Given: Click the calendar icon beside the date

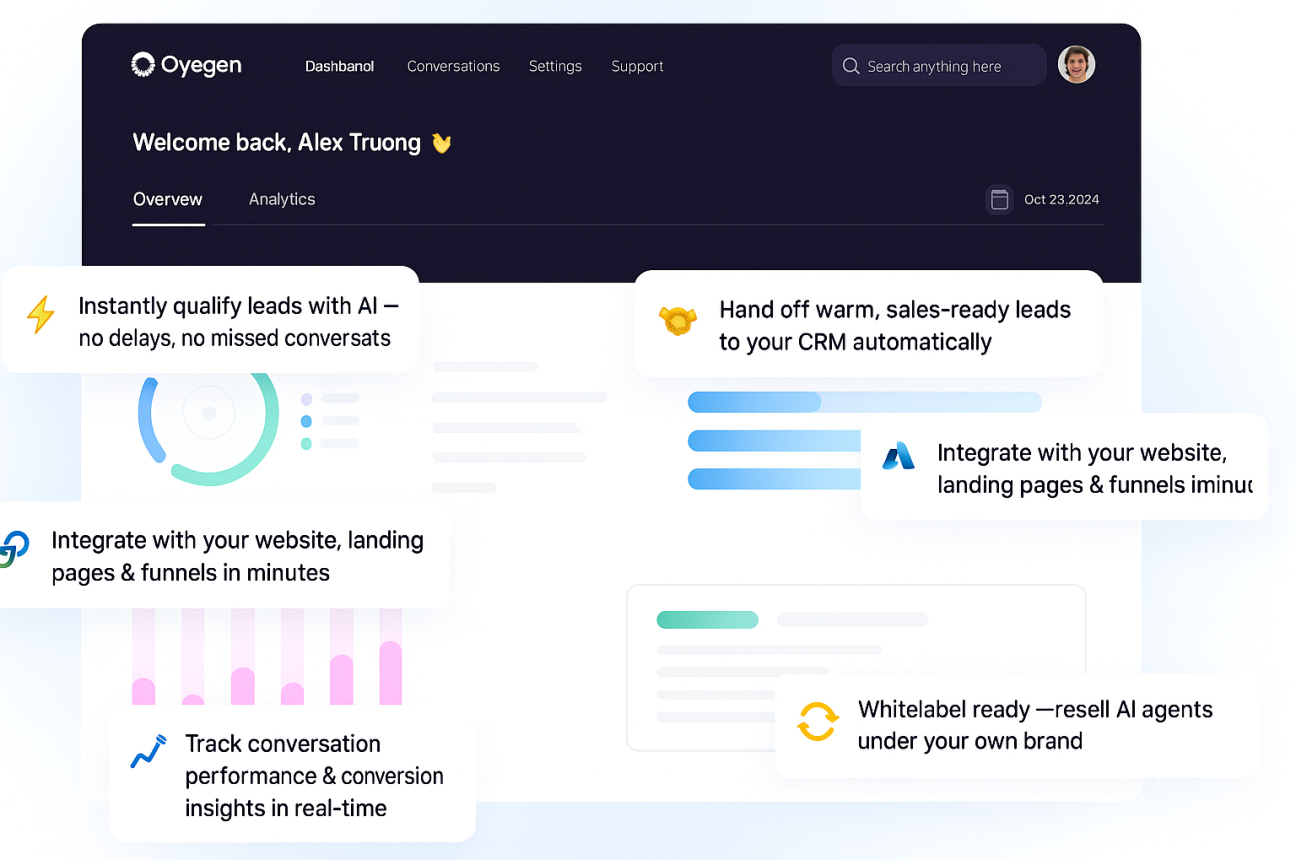Looking at the screenshot, I should click(x=999, y=199).
